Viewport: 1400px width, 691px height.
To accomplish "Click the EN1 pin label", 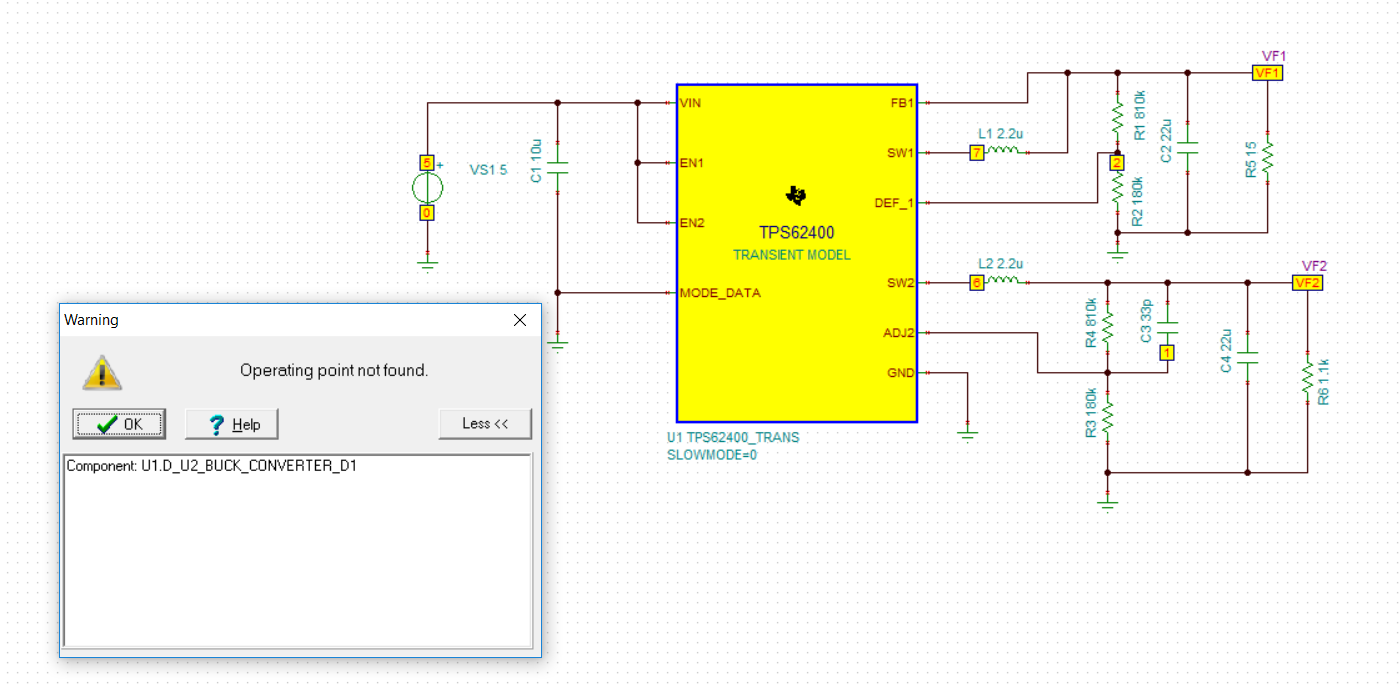I will pyautogui.click(x=692, y=163).
